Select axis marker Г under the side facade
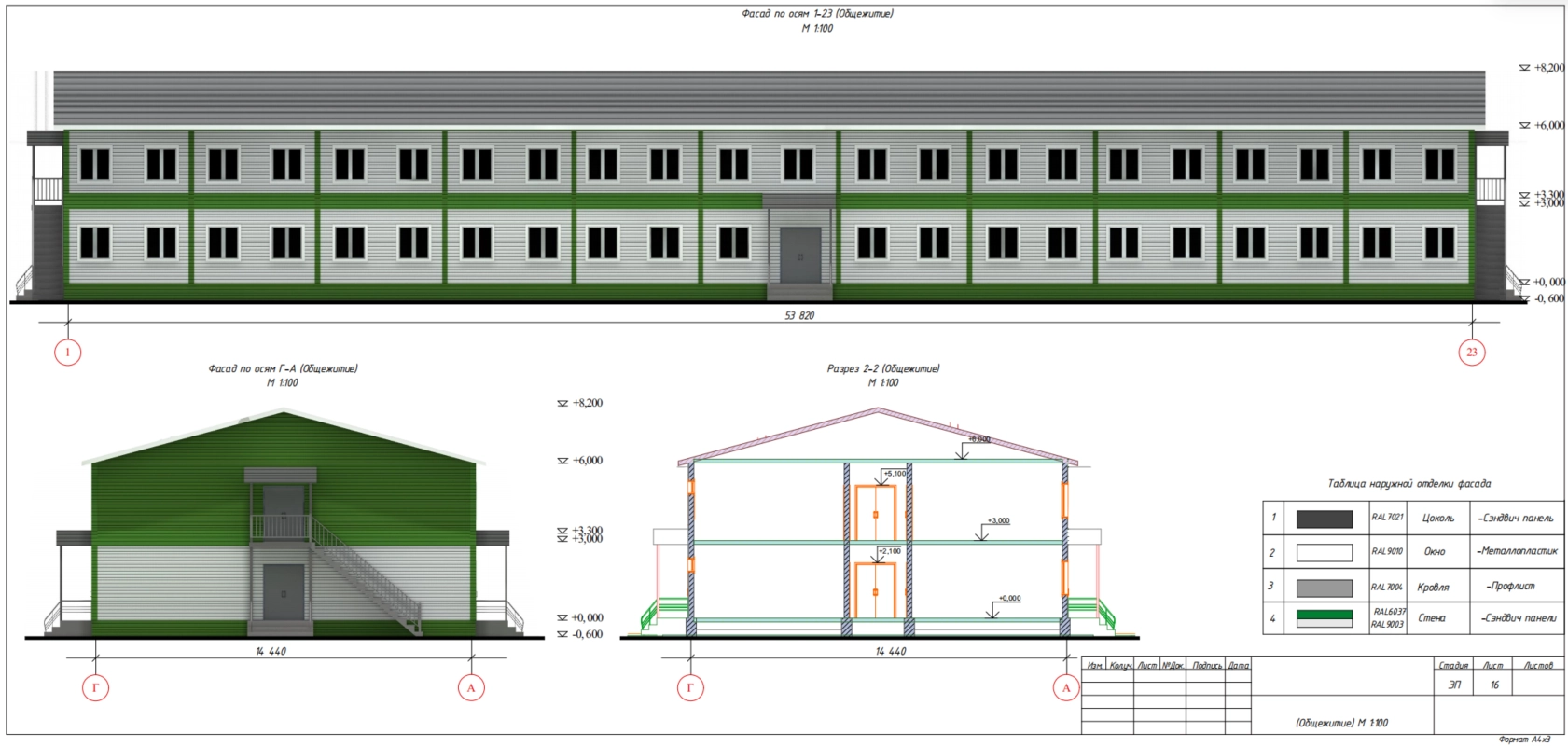Viewport: 1568px width, 747px height. click(96, 688)
